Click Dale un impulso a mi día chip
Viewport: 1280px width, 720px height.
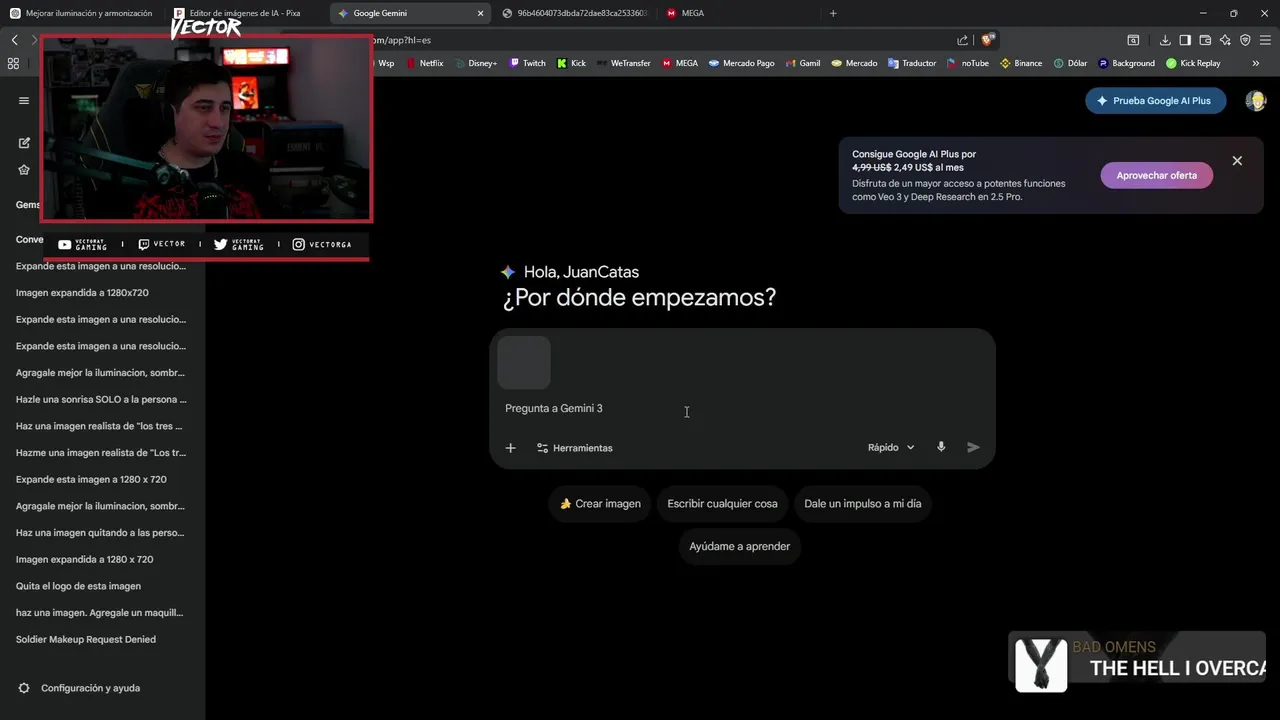point(862,503)
